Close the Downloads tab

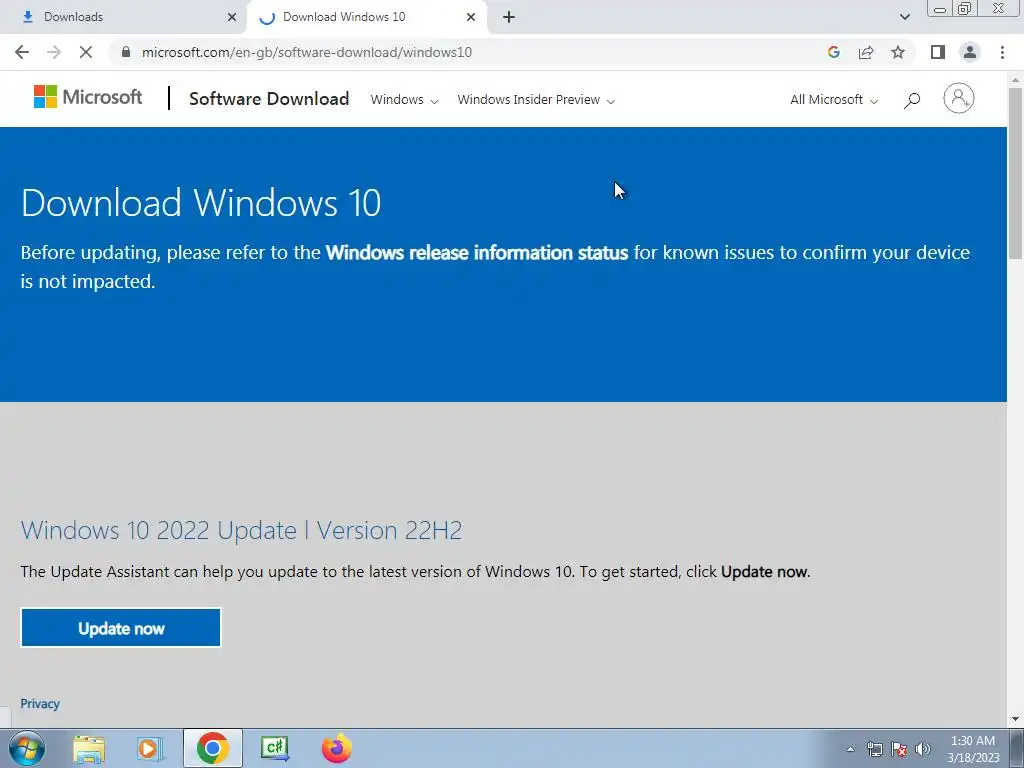(x=232, y=17)
